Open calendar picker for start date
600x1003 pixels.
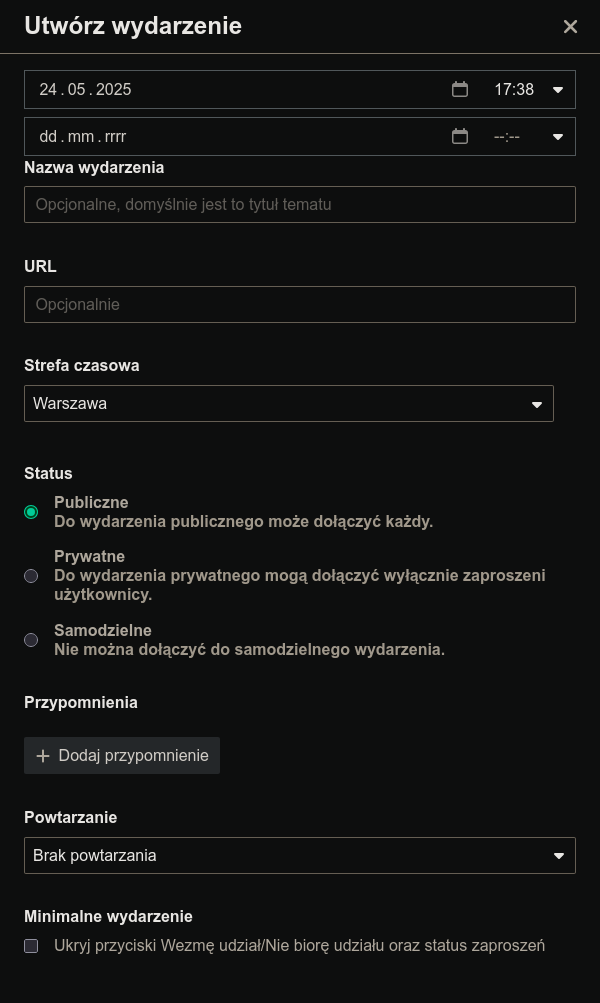[459, 89]
